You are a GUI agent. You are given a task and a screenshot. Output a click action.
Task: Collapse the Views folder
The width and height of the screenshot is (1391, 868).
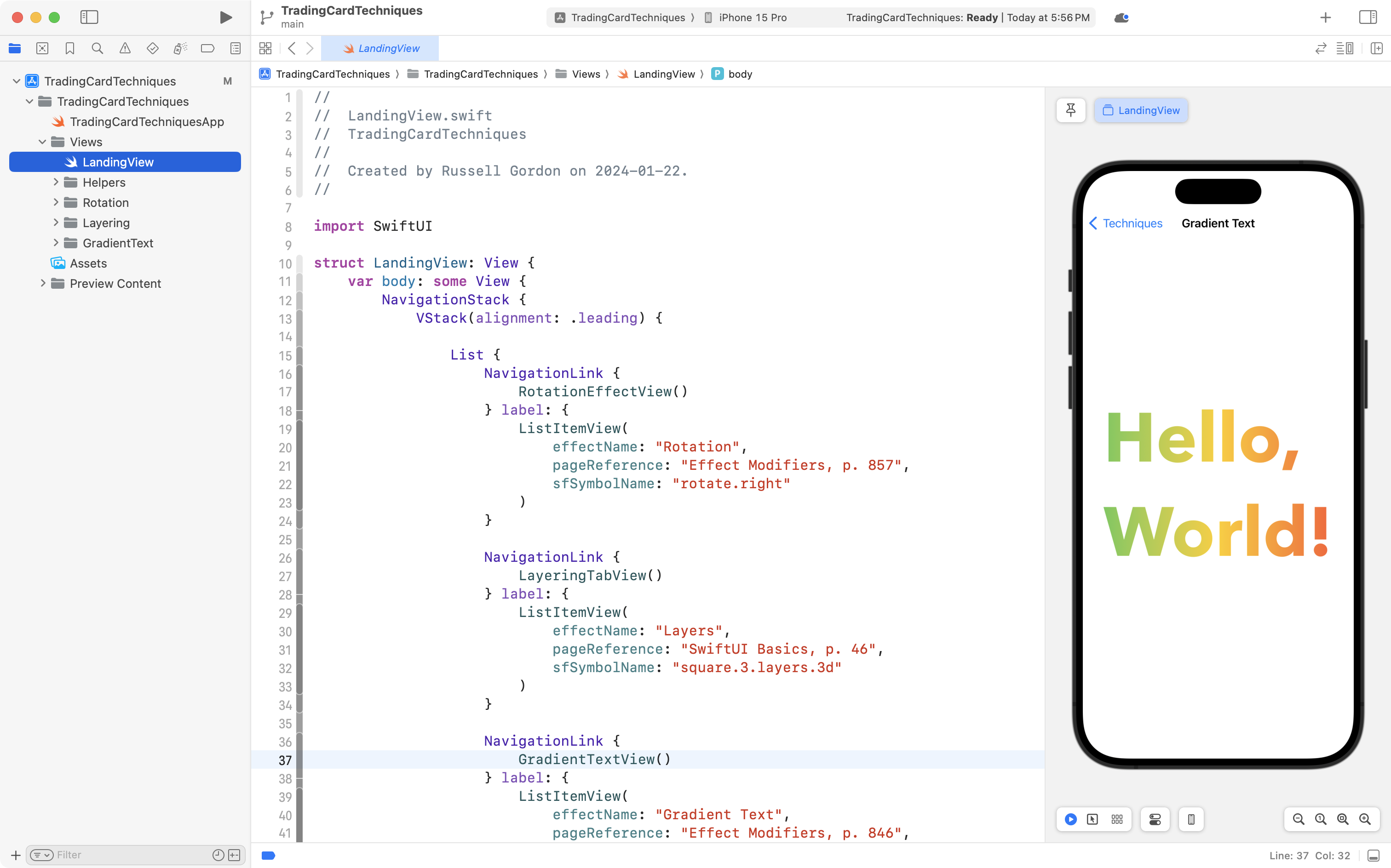point(41,141)
